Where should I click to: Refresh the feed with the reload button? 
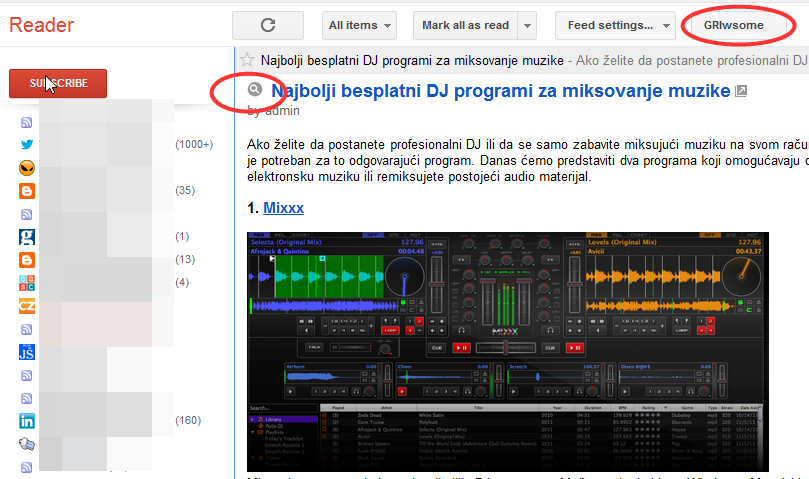[x=268, y=25]
